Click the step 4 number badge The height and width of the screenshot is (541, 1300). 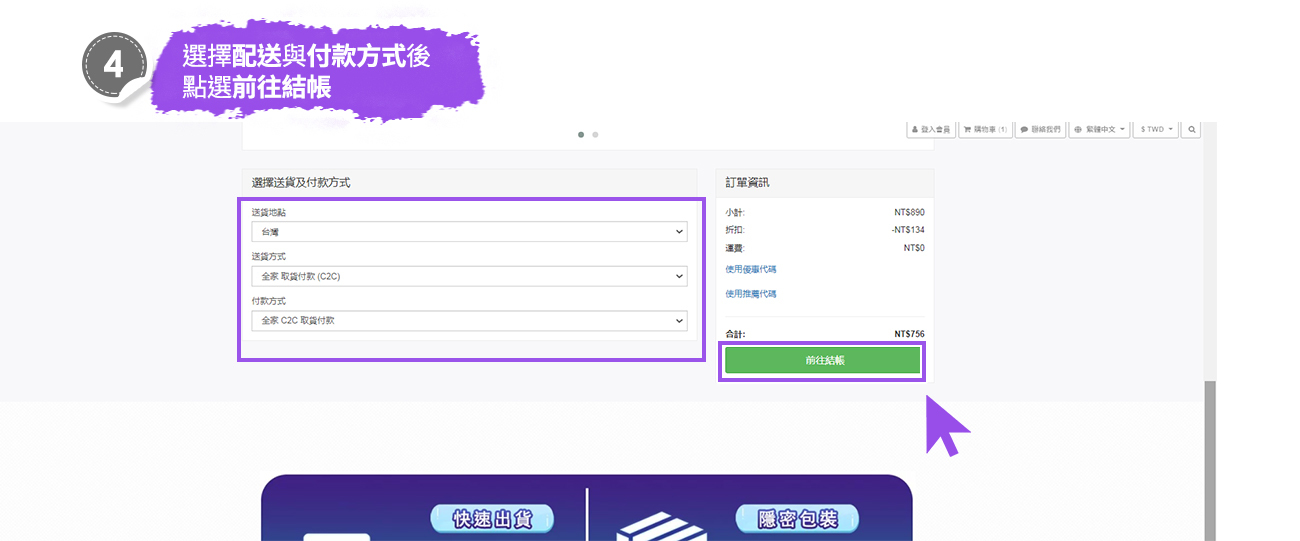[114, 66]
